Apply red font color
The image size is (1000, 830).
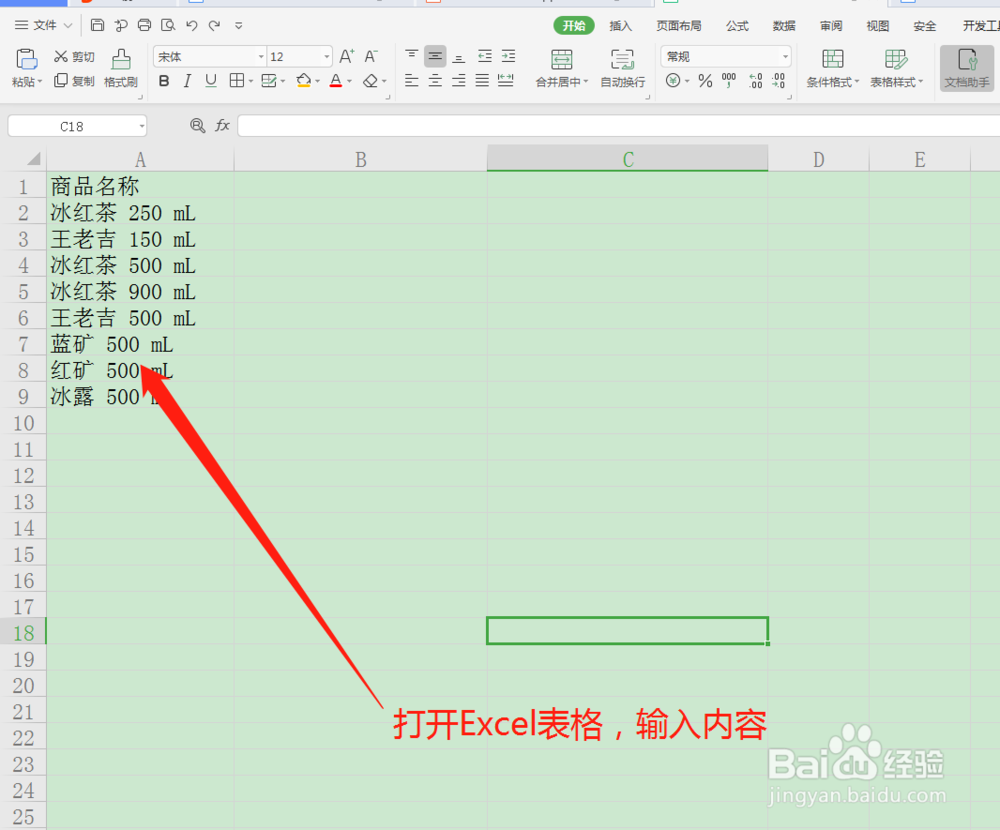pos(336,81)
